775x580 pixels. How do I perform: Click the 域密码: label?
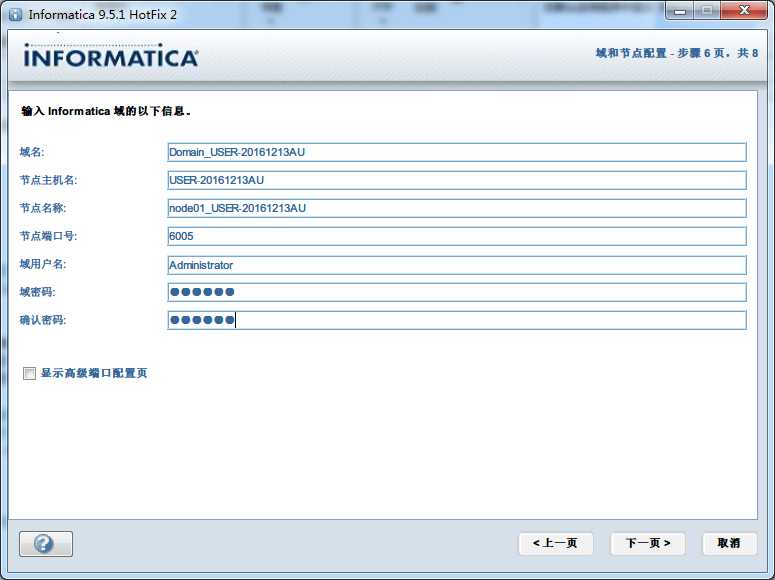(x=38, y=292)
